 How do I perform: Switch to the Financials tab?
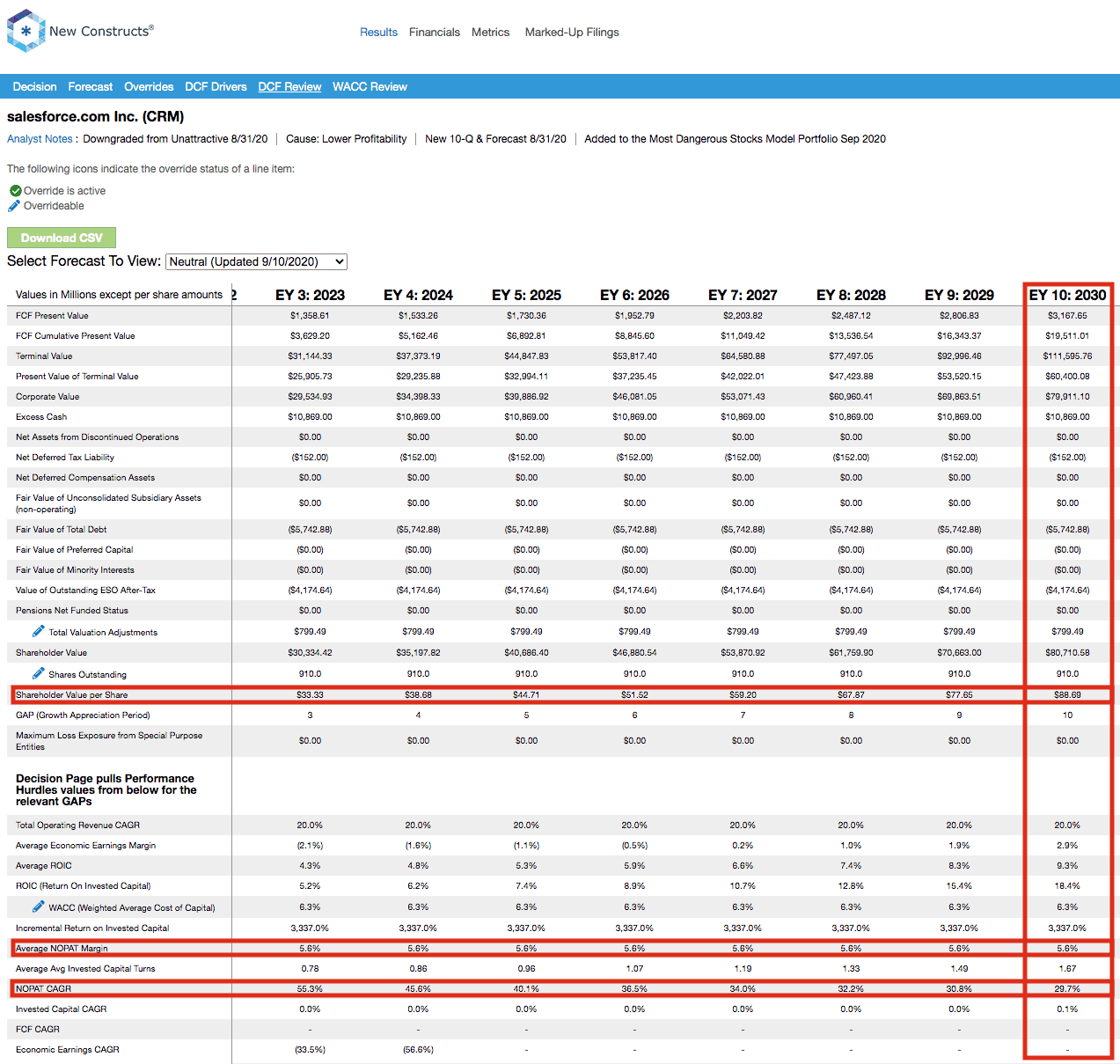pos(435,33)
